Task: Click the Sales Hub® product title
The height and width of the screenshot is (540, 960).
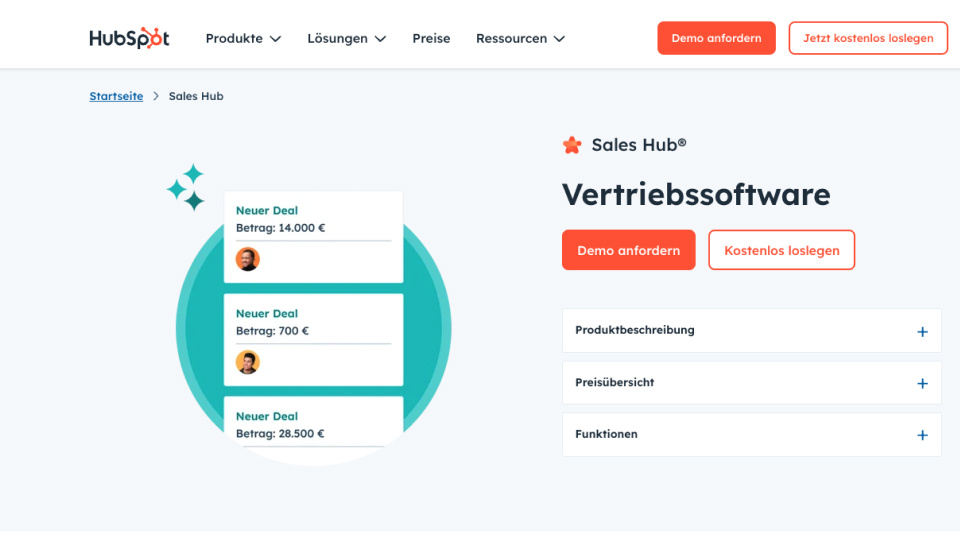Action: tap(639, 145)
